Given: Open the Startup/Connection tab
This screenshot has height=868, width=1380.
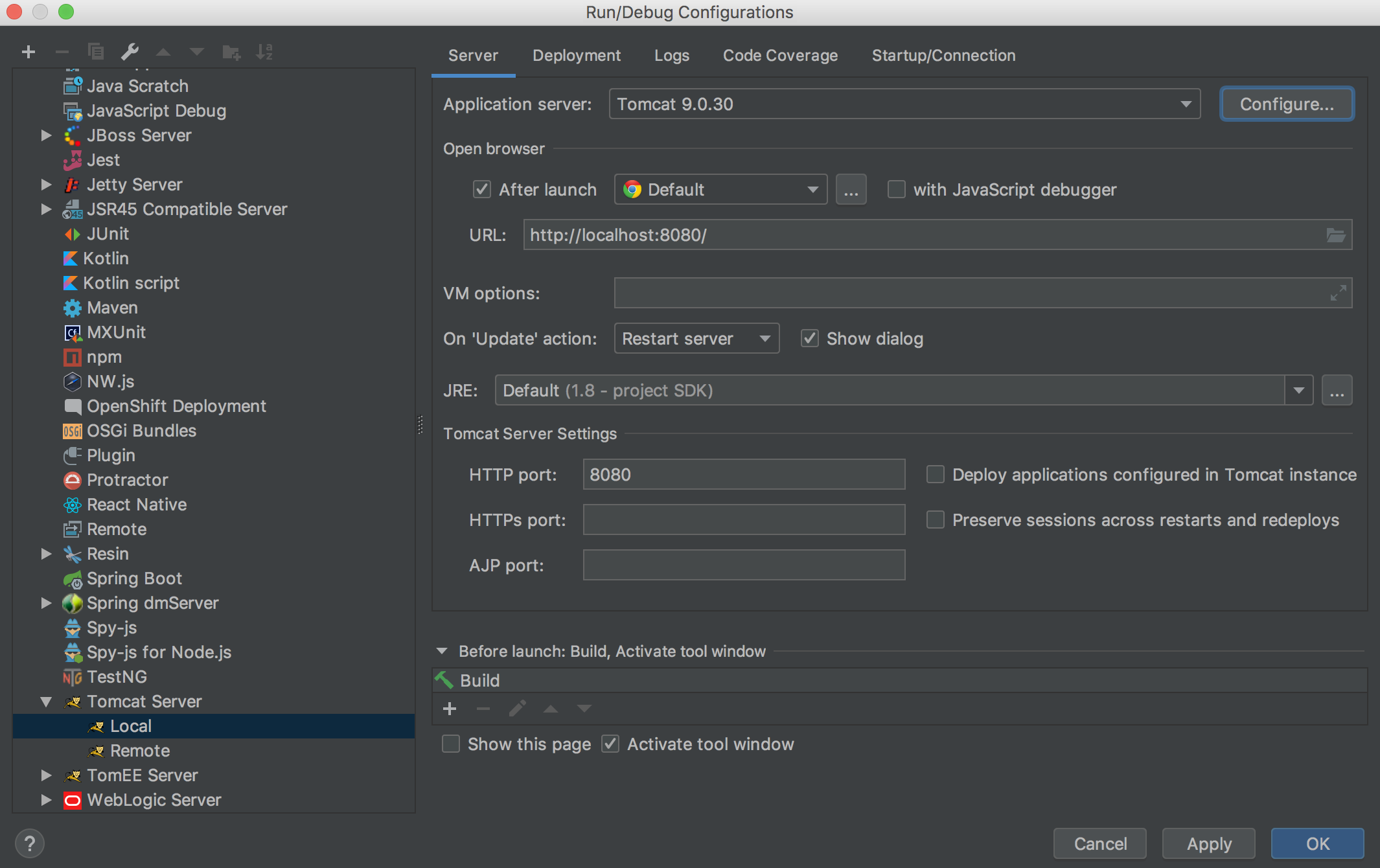Looking at the screenshot, I should coord(943,56).
